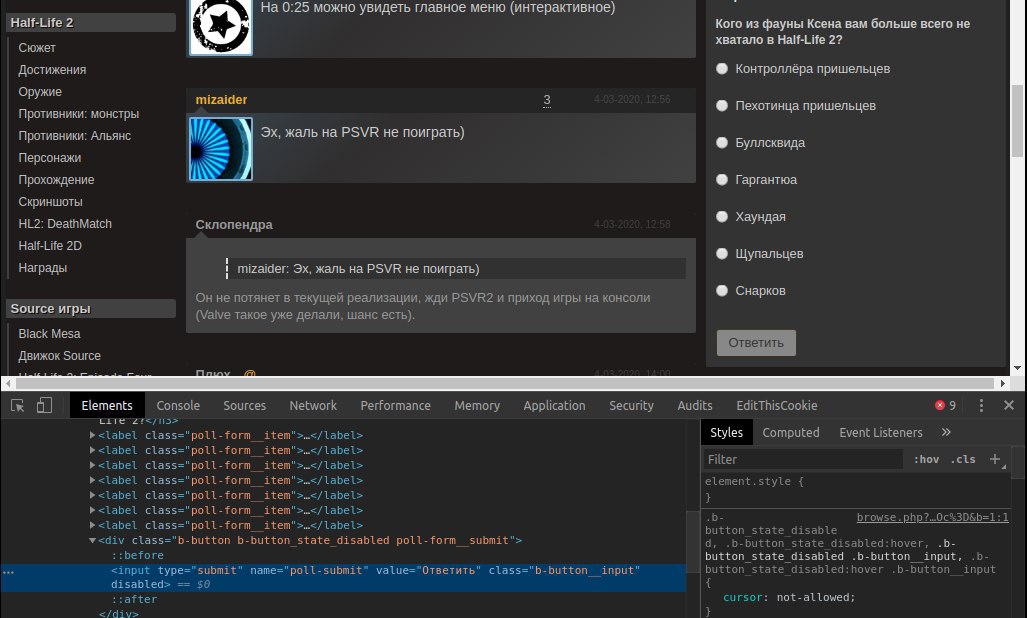Open the Black Mesa link

click(x=49, y=334)
